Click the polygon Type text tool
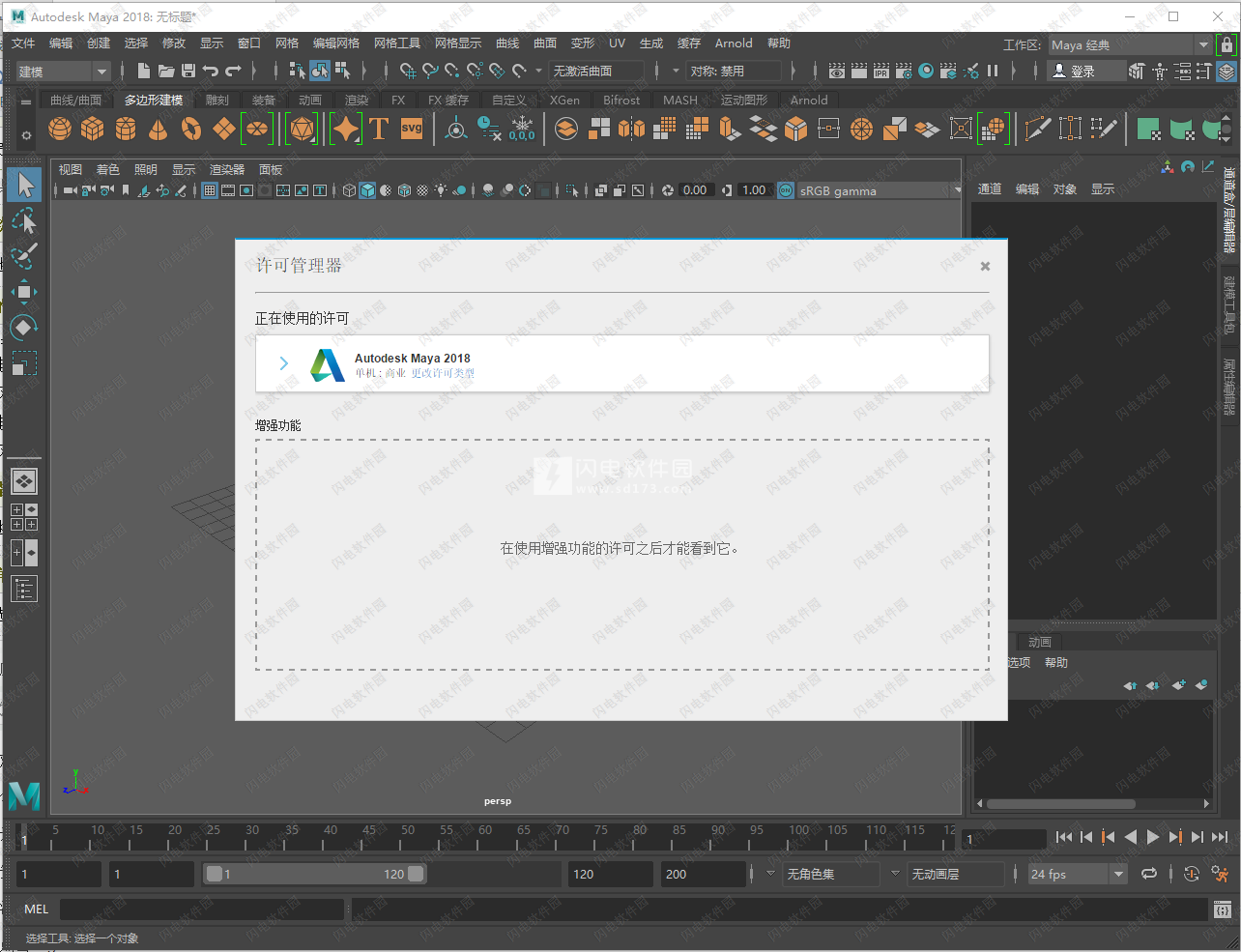The width and height of the screenshot is (1241, 952). point(379,129)
